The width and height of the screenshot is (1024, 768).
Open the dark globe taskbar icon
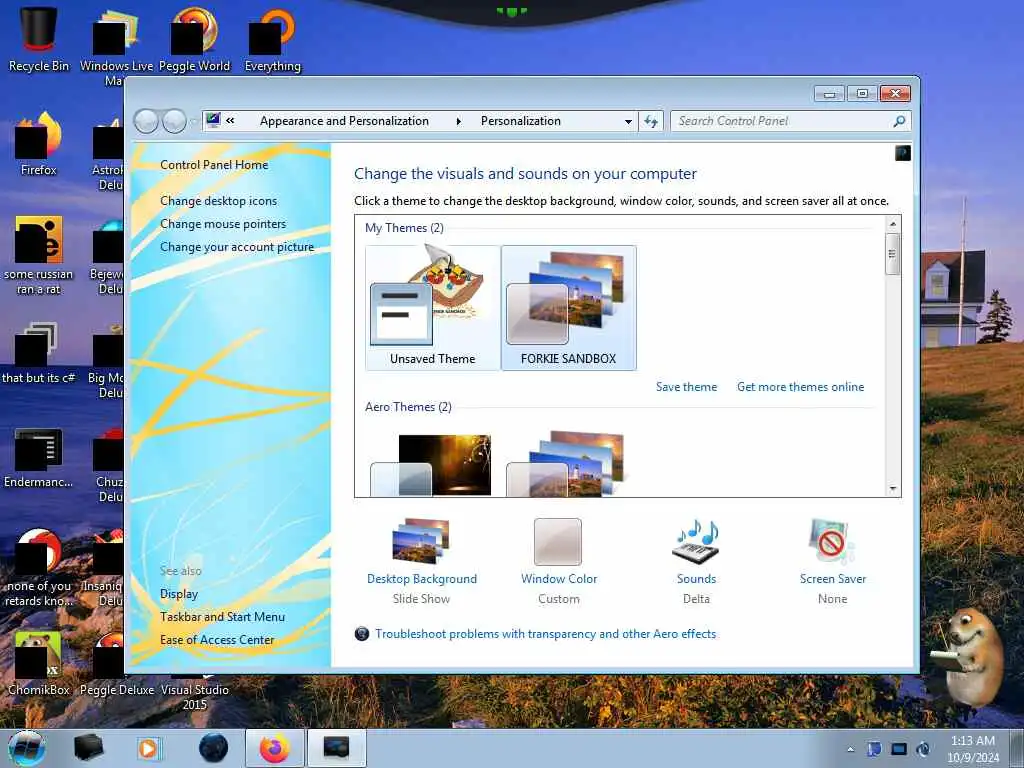click(x=213, y=748)
